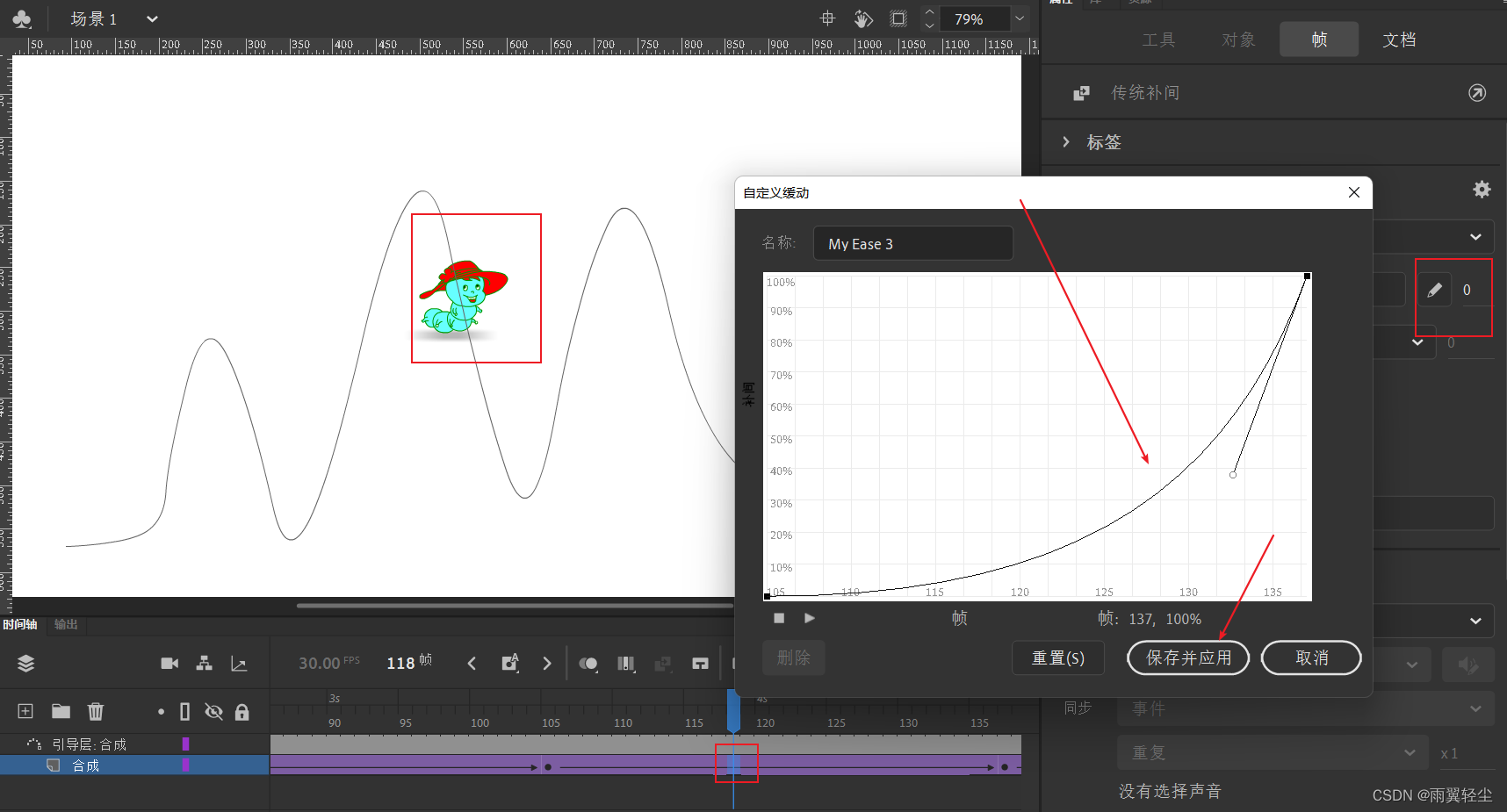The height and width of the screenshot is (812, 1507).
Task: Click the sound speaker icon
Action: 1467,665
